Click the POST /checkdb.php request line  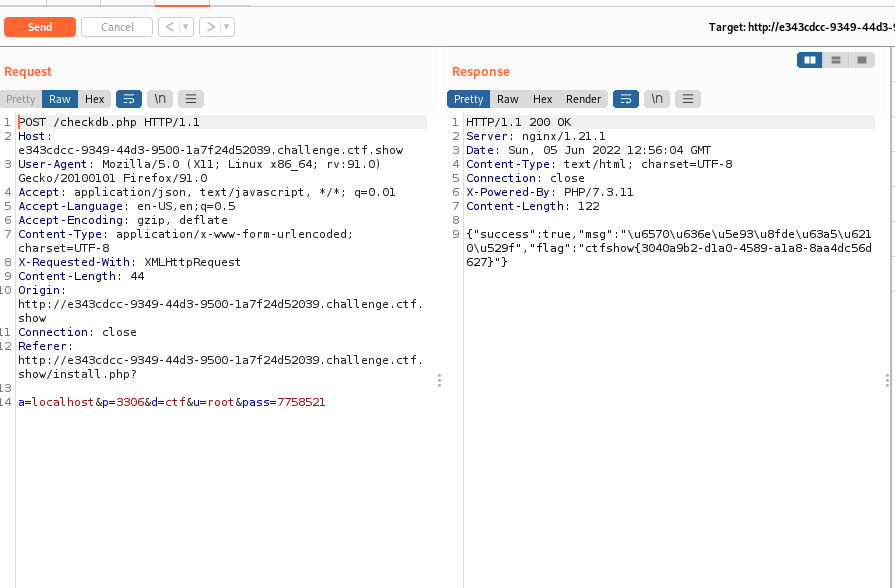click(109, 122)
